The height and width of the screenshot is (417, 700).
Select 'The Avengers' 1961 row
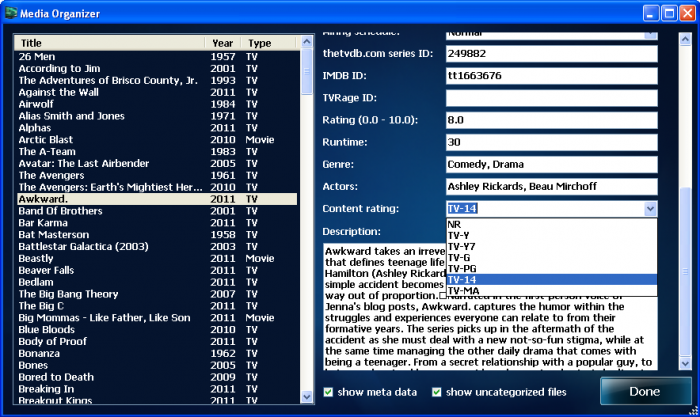point(157,175)
